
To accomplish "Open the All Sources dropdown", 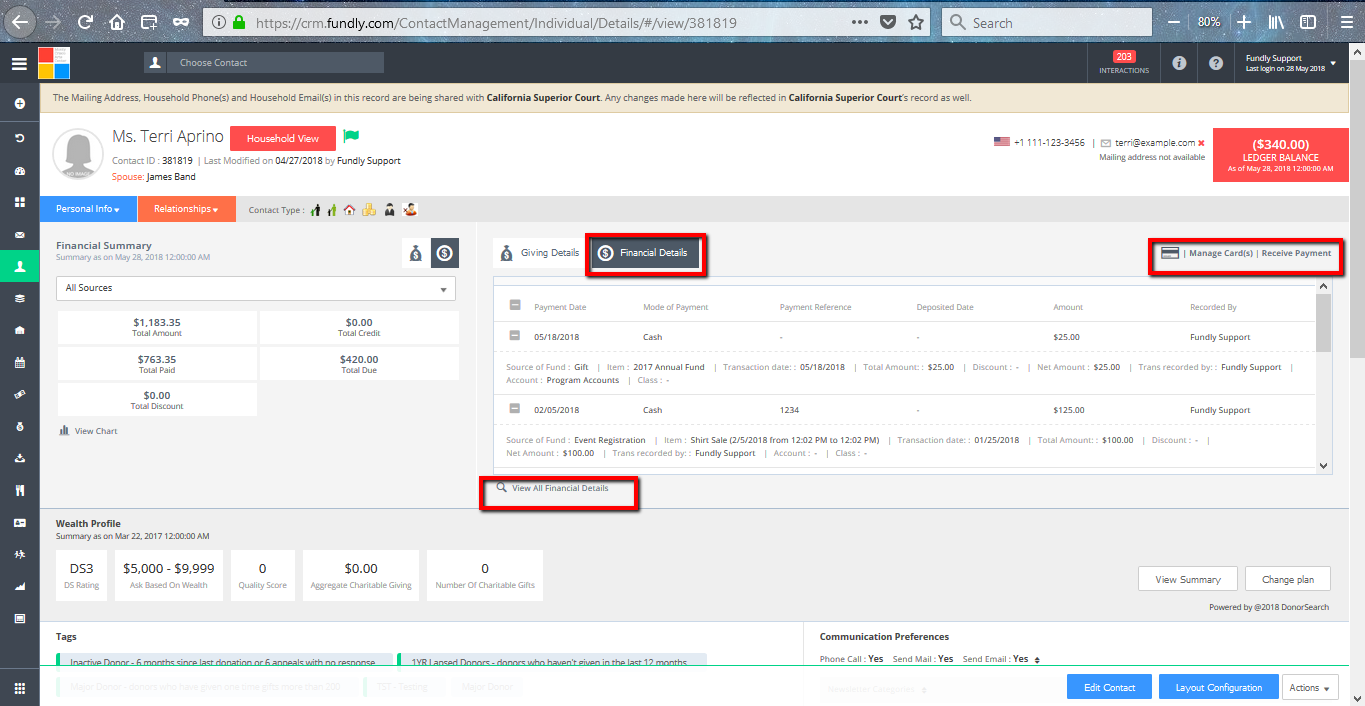I will tap(256, 288).
